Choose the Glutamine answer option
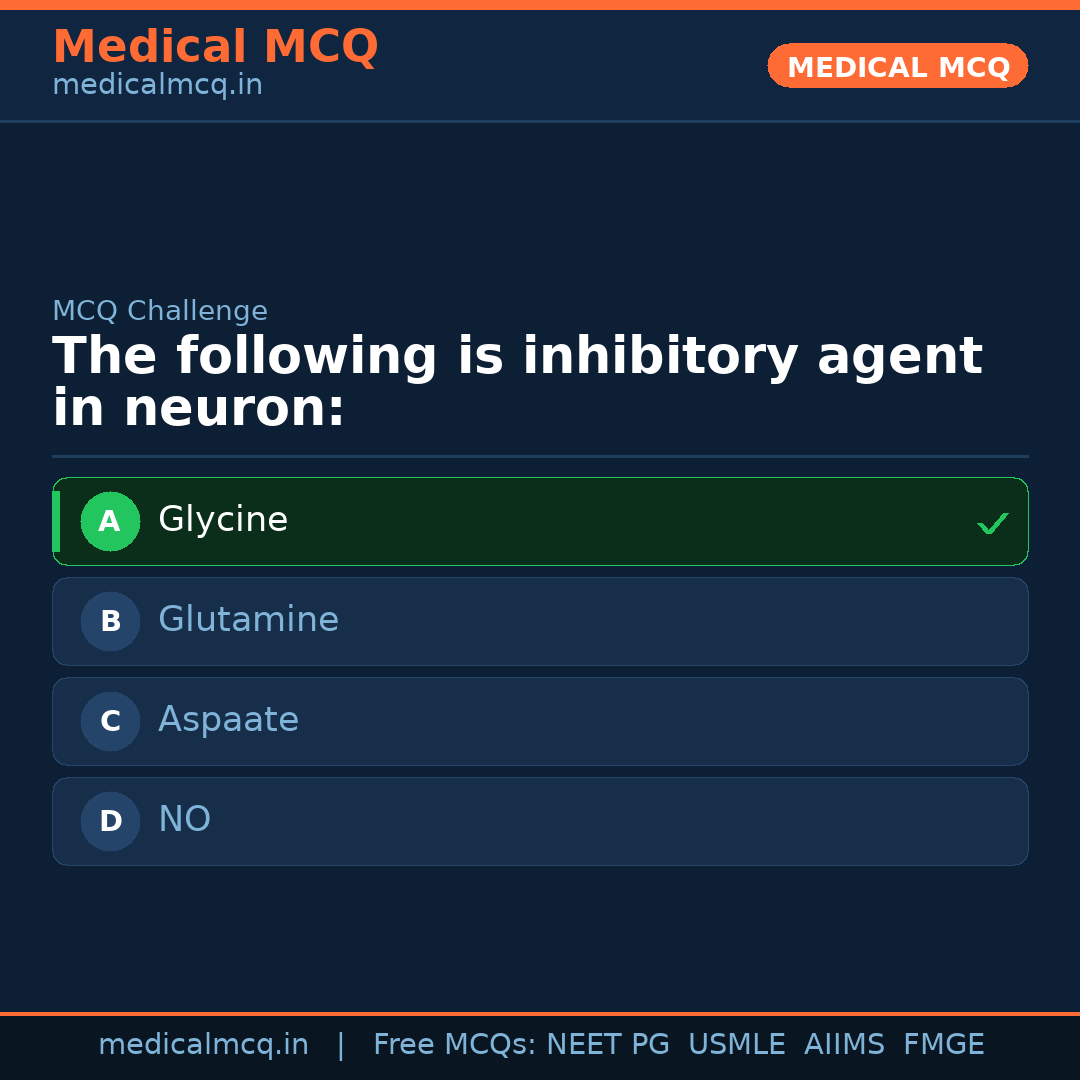1080x1080 pixels. (540, 621)
